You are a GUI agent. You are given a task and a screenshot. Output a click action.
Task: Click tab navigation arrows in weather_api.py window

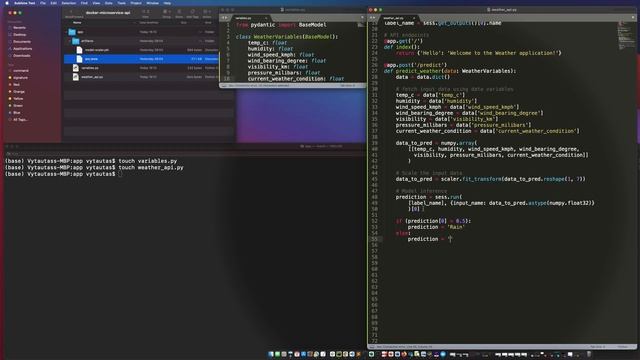pos(372,18)
